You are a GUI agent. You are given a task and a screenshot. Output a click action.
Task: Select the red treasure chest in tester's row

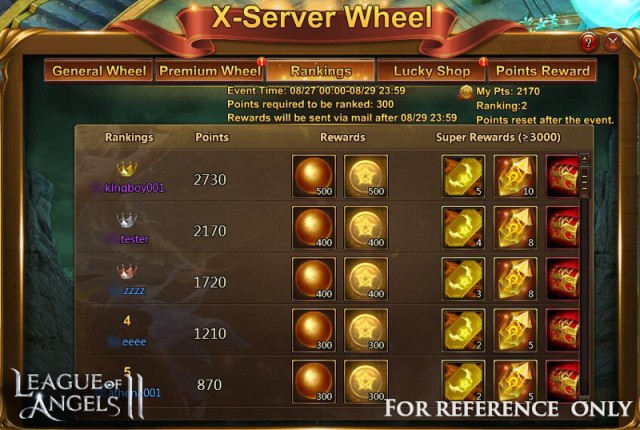tap(563, 228)
